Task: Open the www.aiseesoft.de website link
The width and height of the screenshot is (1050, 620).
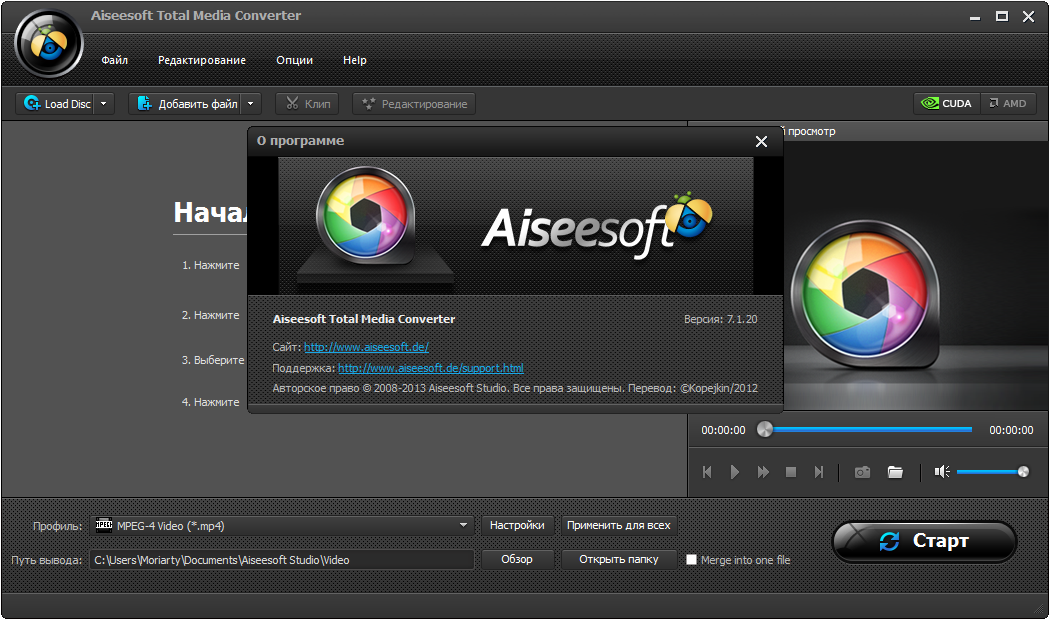Action: click(x=366, y=347)
